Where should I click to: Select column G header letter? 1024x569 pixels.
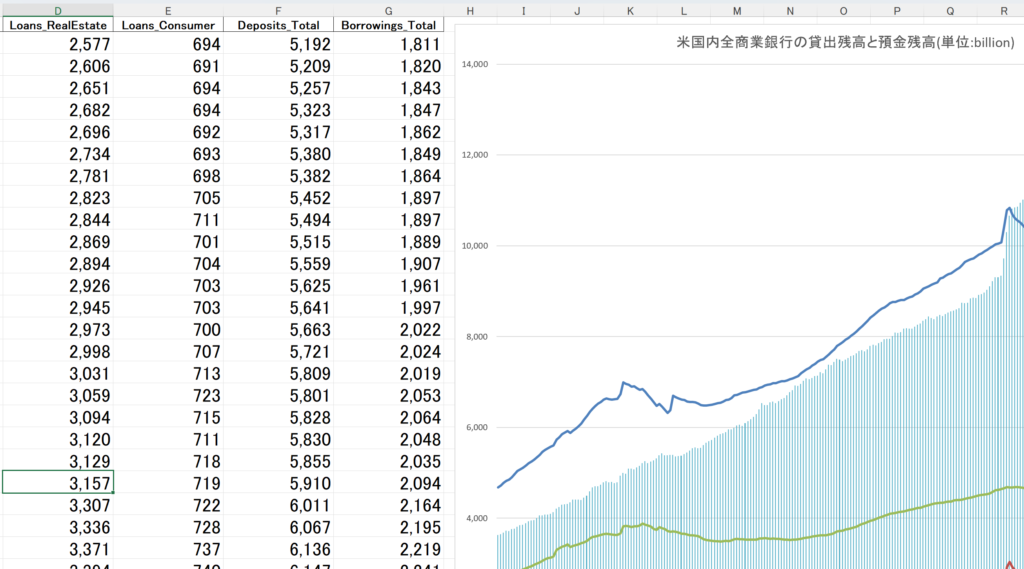(x=387, y=10)
